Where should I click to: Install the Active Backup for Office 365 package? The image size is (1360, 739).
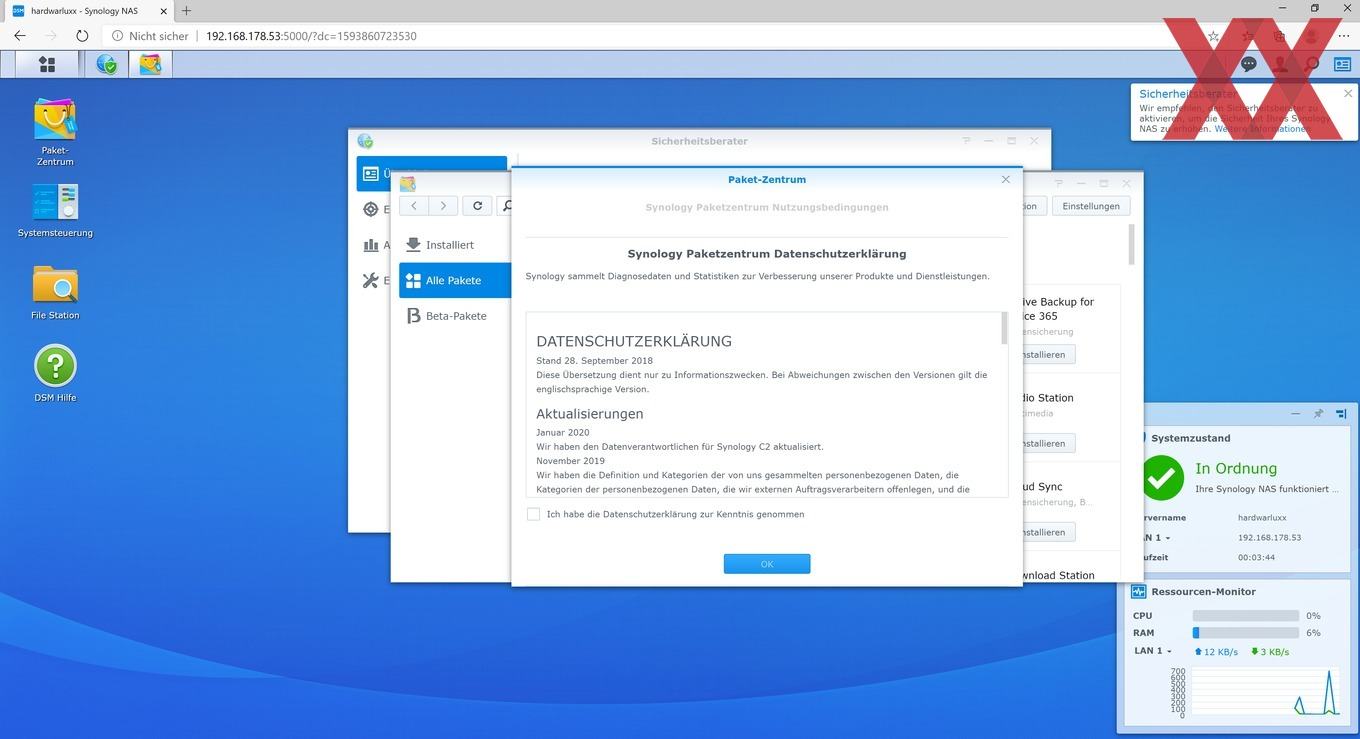[x=1046, y=354]
